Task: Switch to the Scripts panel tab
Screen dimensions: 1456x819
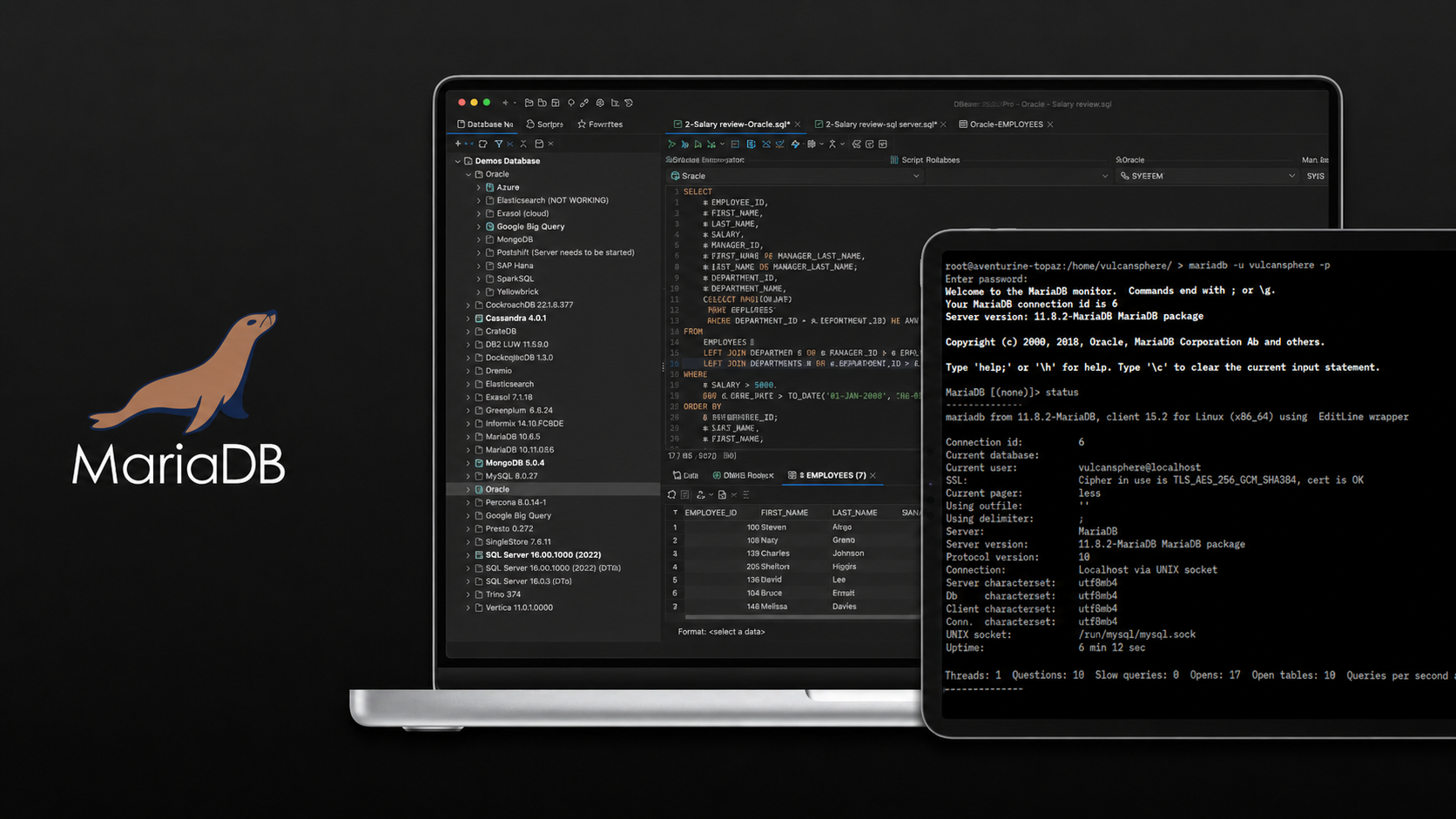Action: pos(545,124)
